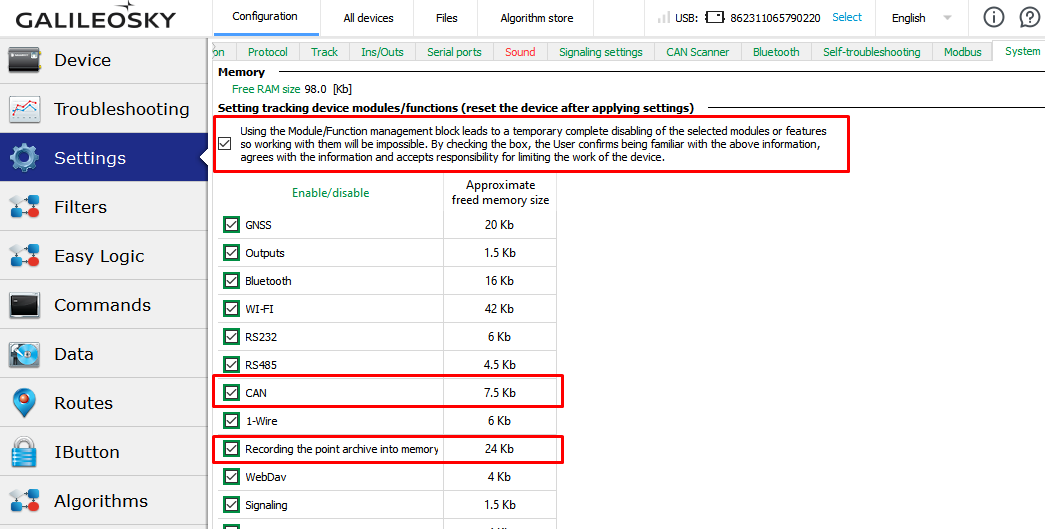The width and height of the screenshot is (1045, 529).
Task: Open Routes via its map pin icon
Action: click(x=25, y=403)
